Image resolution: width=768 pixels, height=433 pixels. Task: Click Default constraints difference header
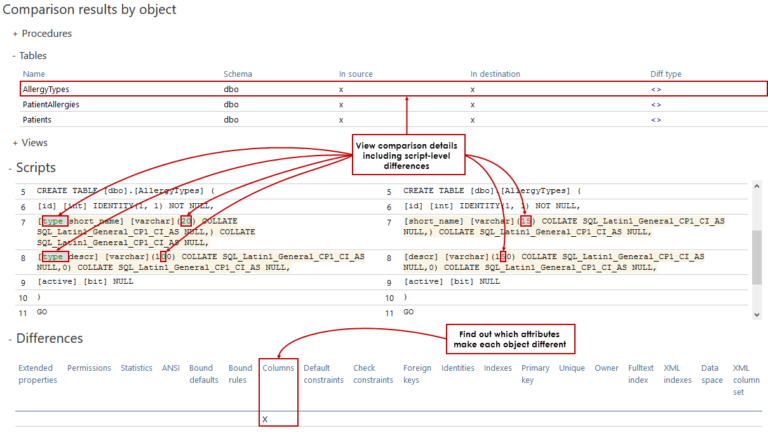(x=323, y=374)
